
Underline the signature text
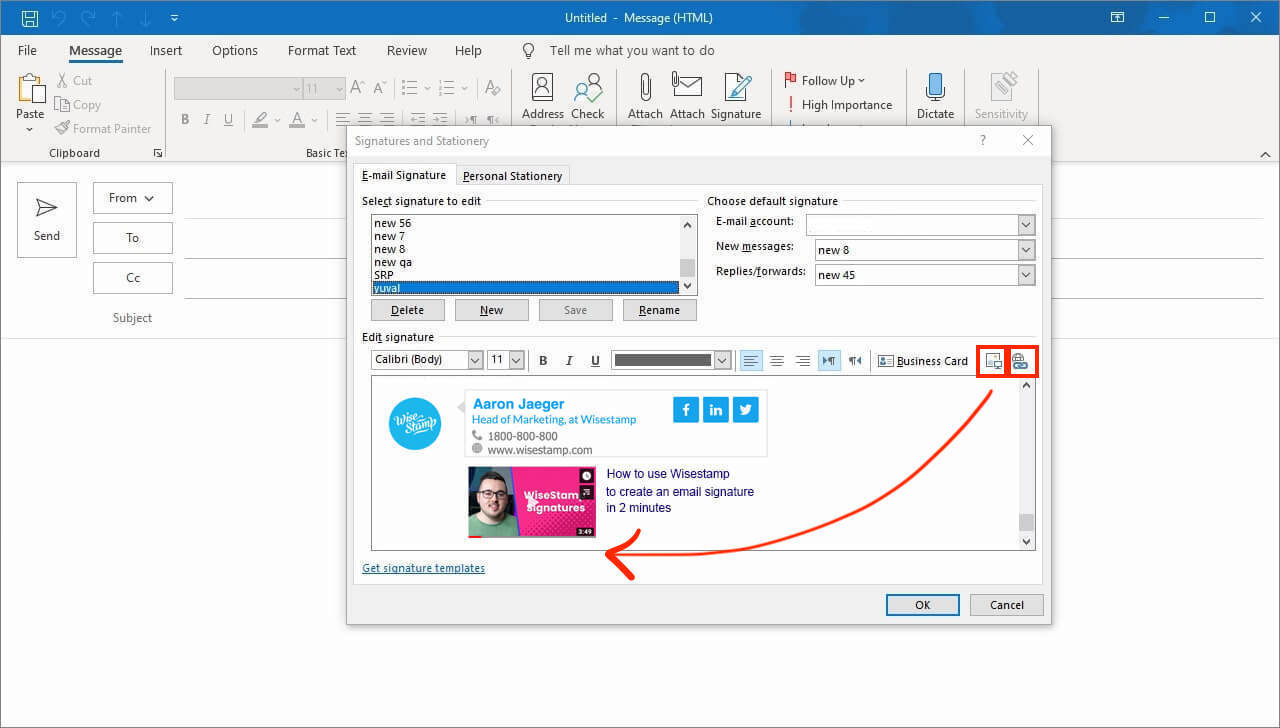click(595, 360)
